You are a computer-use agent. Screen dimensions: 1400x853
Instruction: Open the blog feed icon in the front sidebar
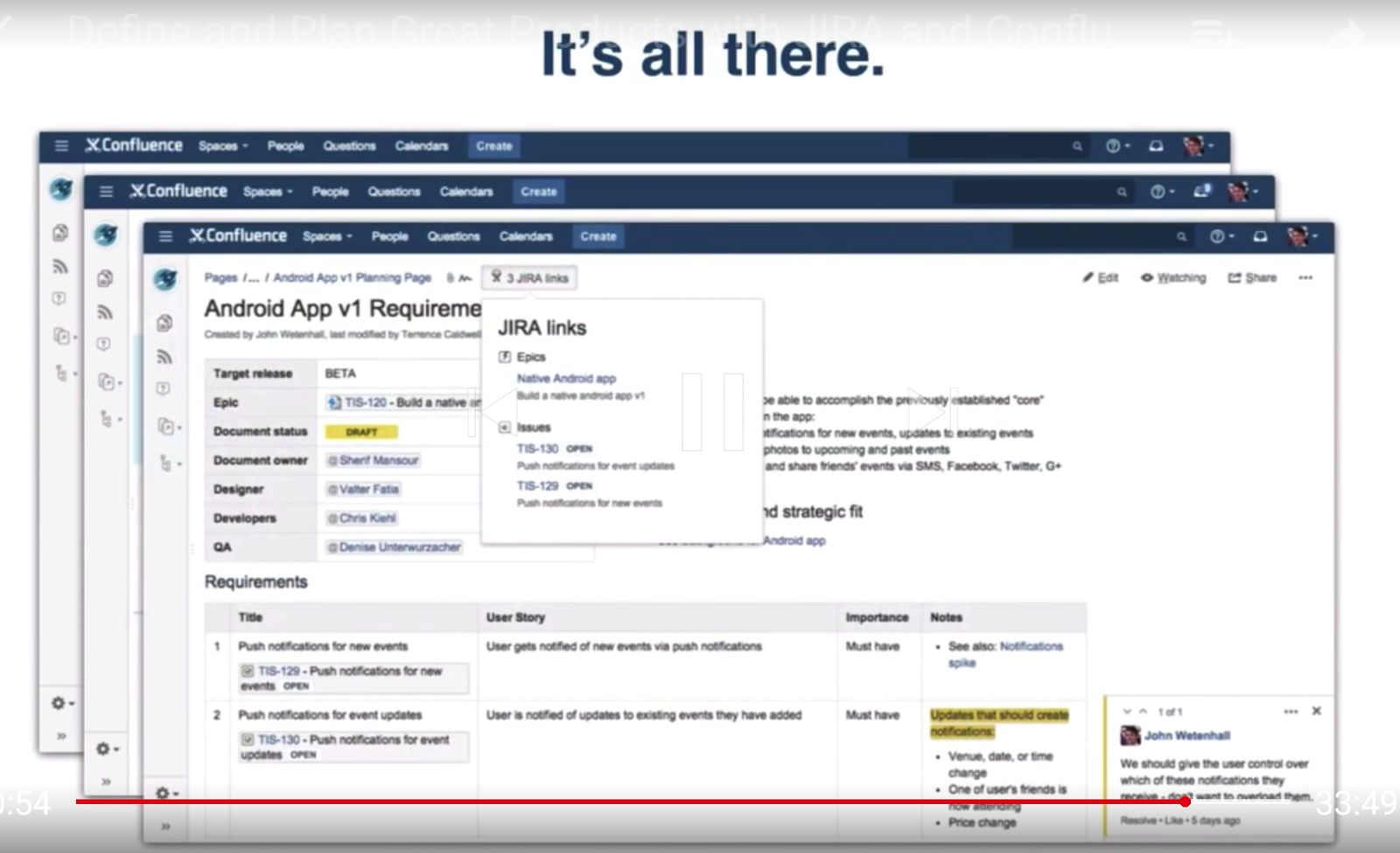(164, 356)
